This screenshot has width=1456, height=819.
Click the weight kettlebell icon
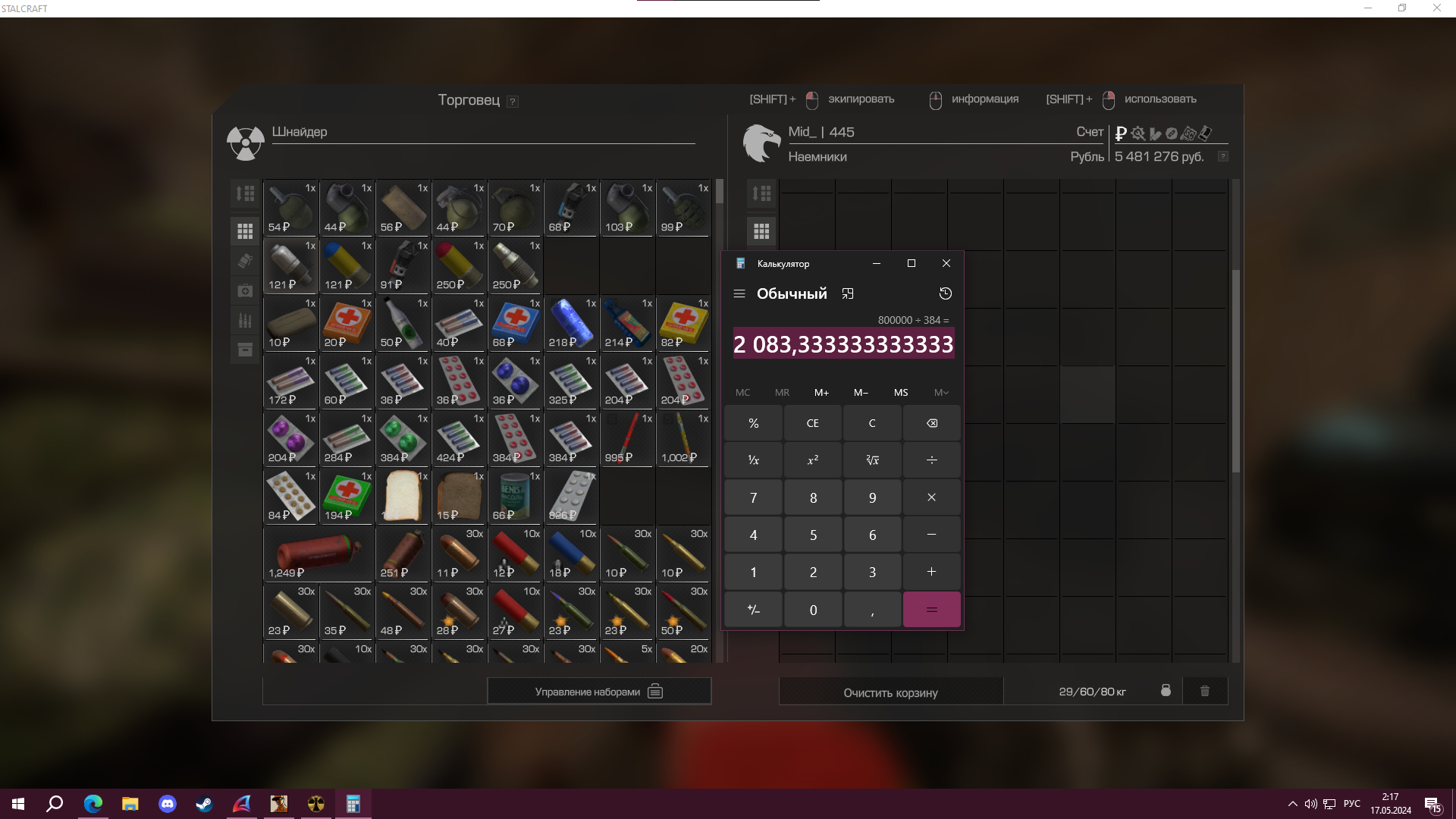1166,691
